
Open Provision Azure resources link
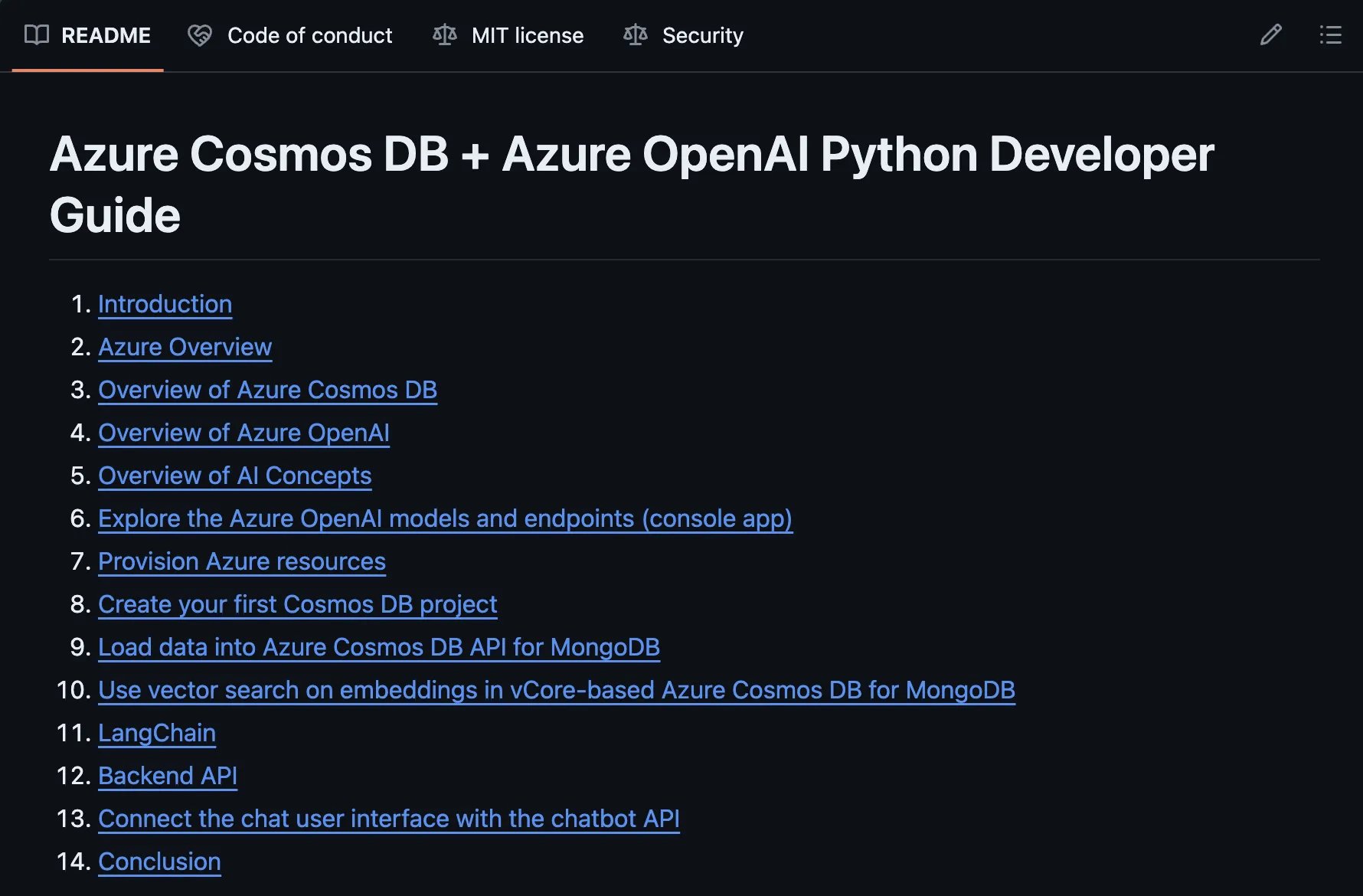point(242,561)
